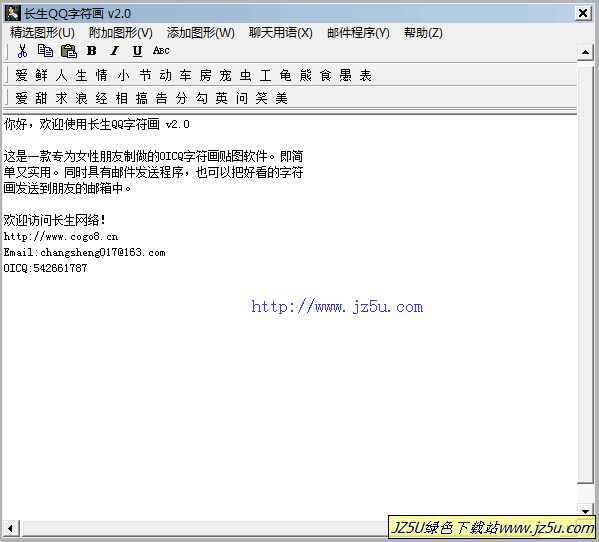This screenshot has width=599, height=542.
Task: Choose the 食 graphic button
Action: tap(325, 75)
